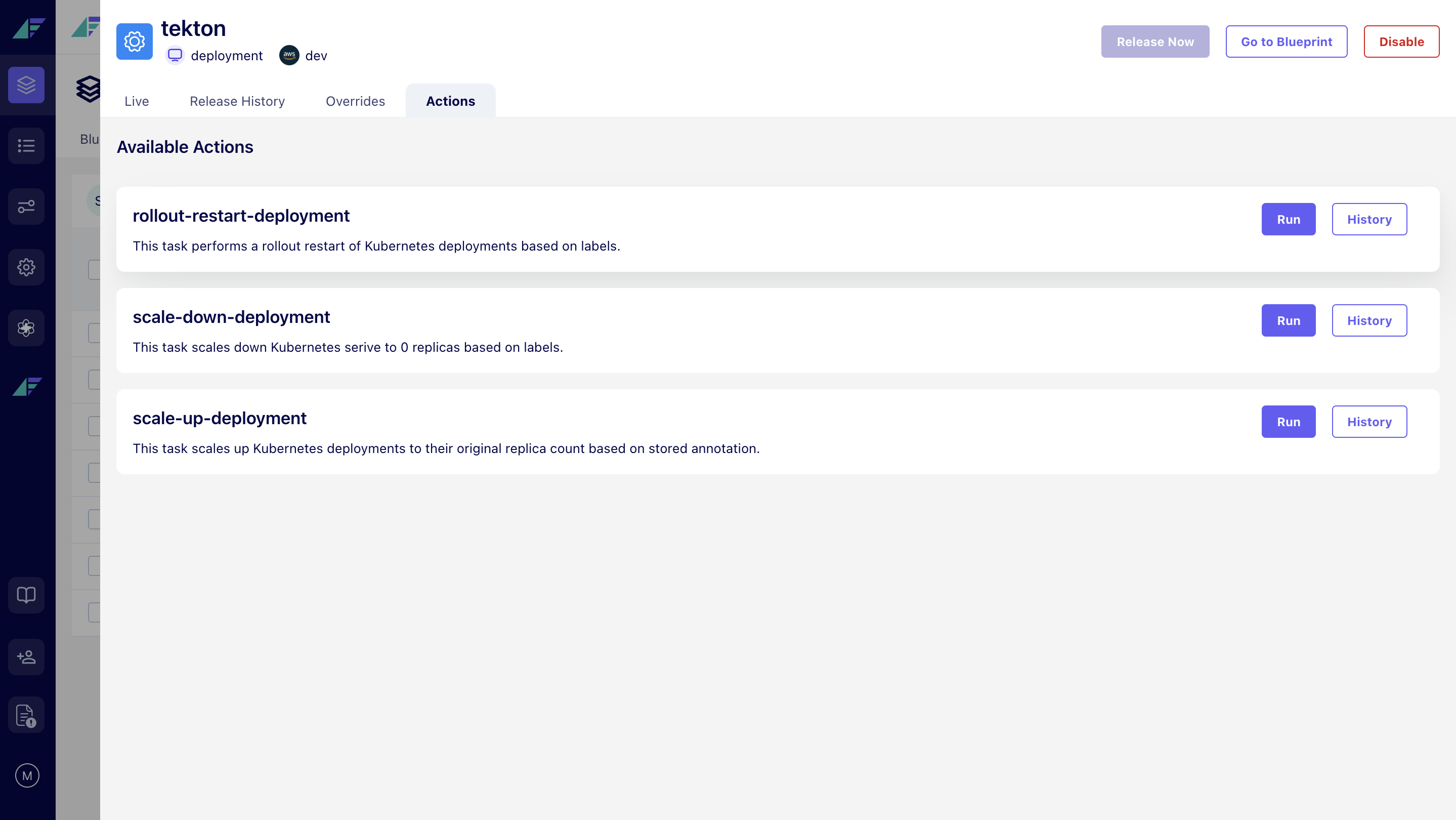Click the add user sidebar icon
The height and width of the screenshot is (820, 1456).
tap(27, 657)
